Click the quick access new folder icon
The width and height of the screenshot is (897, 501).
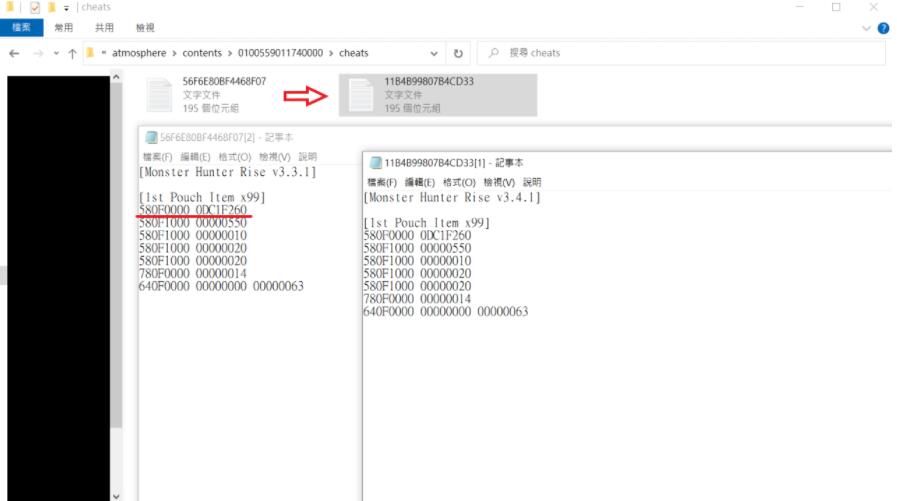click(51, 7)
